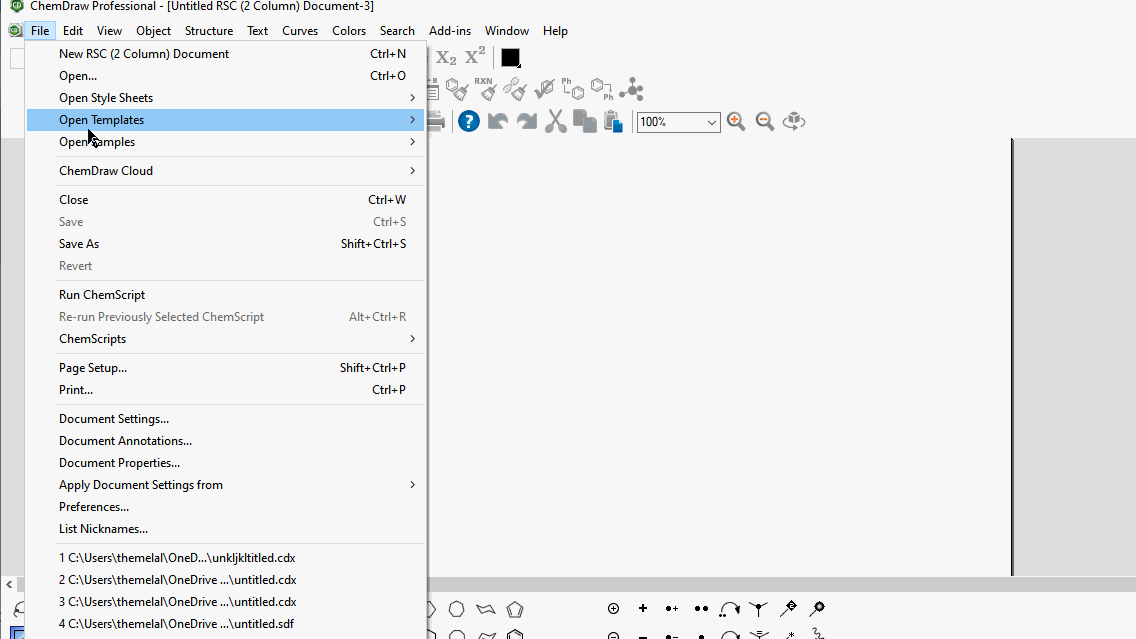Click the Undo arrow icon
Screen dimensions: 1136x639
tap(498, 121)
